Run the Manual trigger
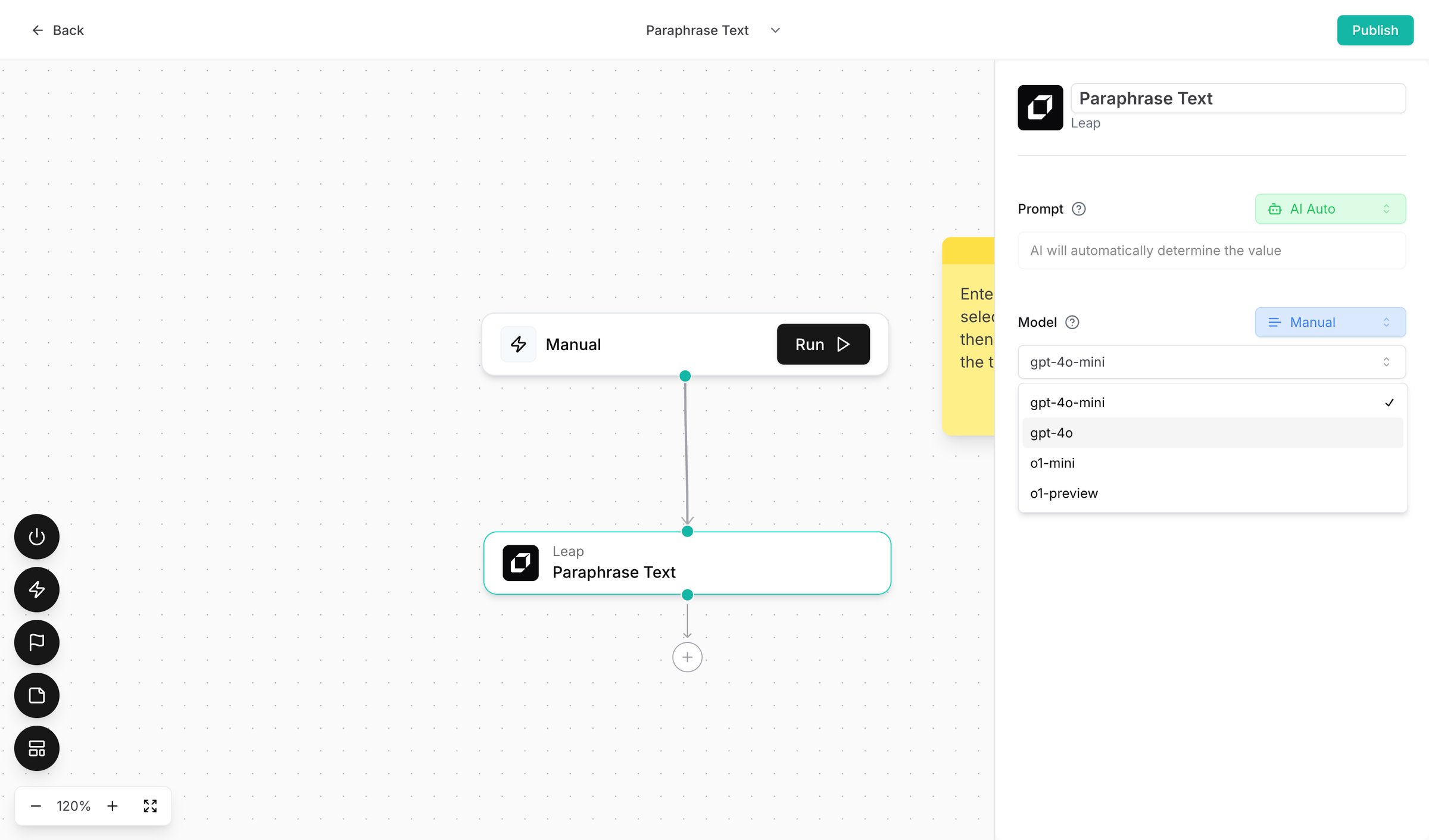Screen dimensions: 1429x840 pyautogui.click(x=823, y=344)
